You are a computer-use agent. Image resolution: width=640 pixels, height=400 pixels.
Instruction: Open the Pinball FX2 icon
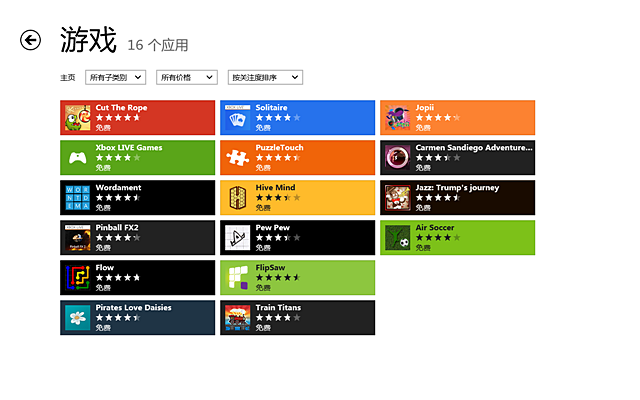coord(78,238)
